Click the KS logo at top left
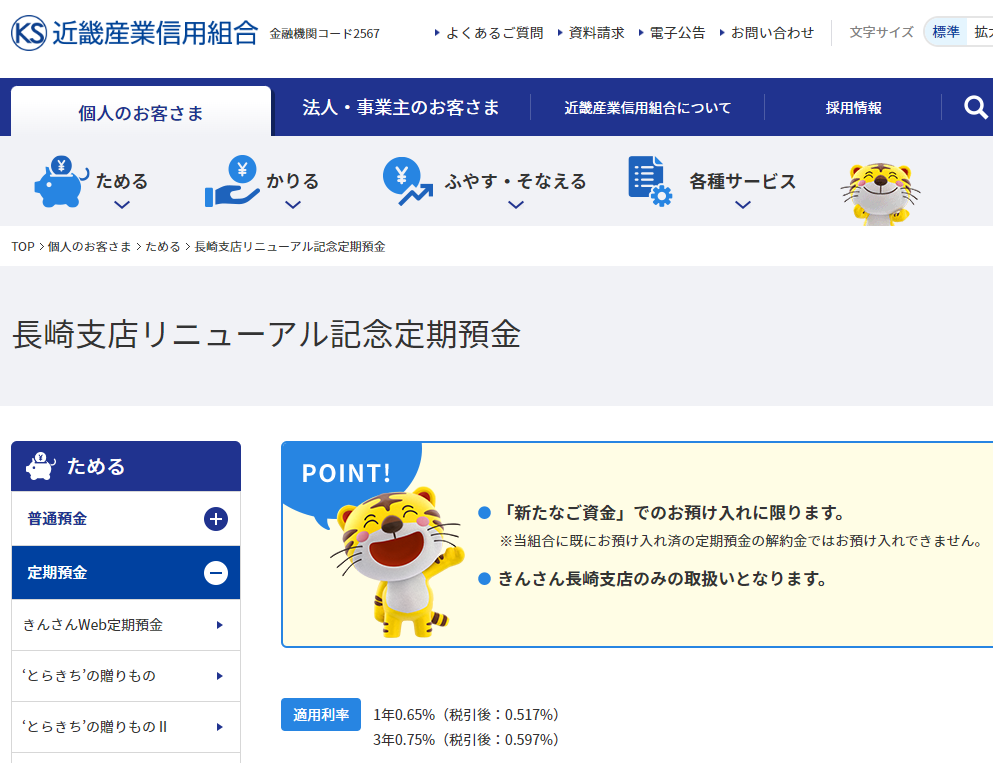Viewport: 993px width, 763px height. [x=29, y=32]
